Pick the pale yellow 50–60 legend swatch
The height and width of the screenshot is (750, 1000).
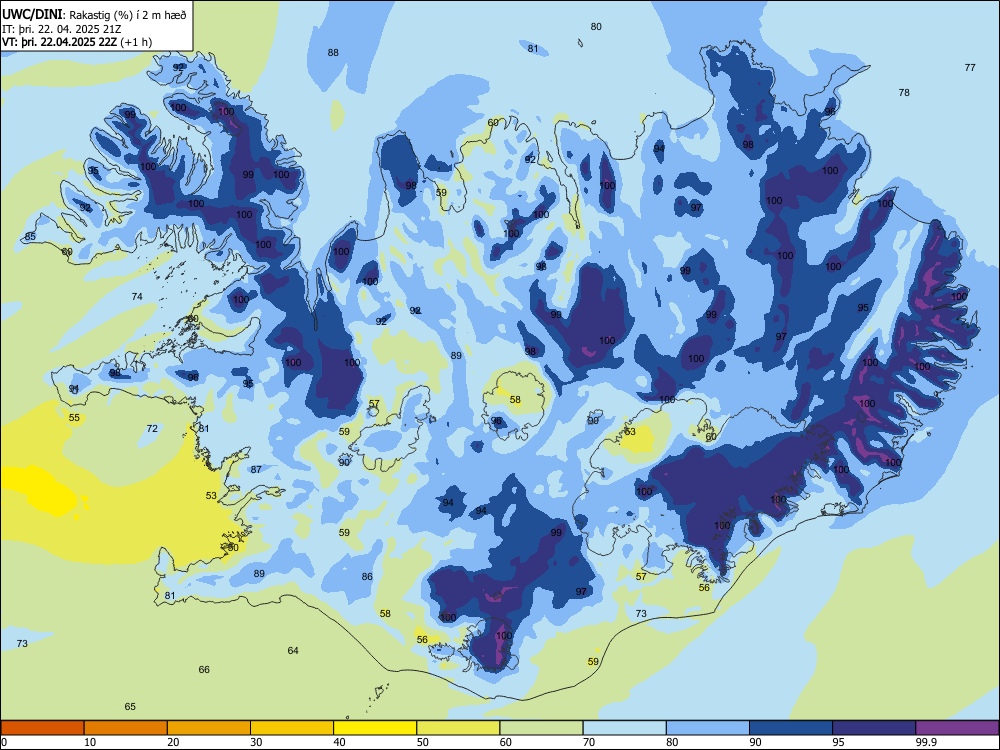[458, 728]
